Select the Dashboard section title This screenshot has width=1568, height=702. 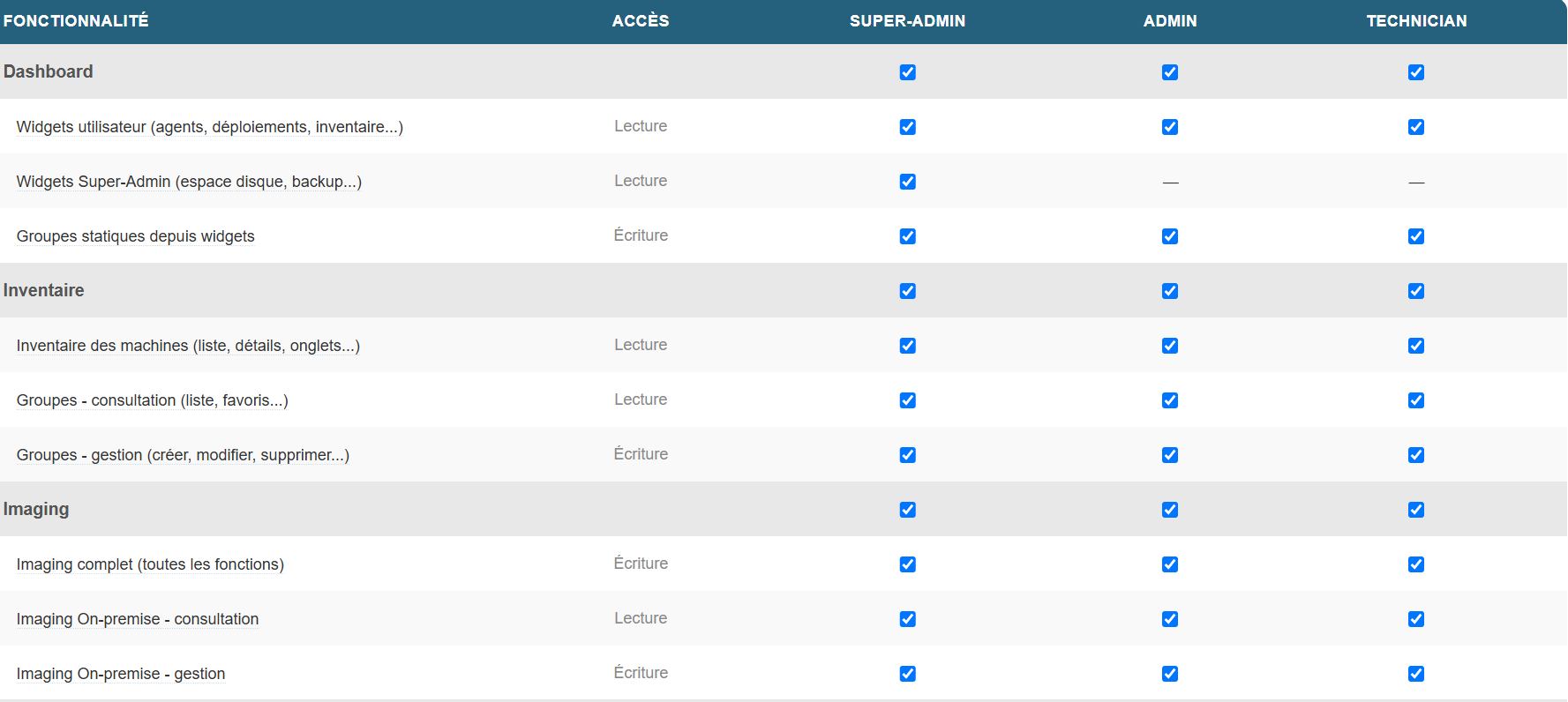click(x=49, y=71)
